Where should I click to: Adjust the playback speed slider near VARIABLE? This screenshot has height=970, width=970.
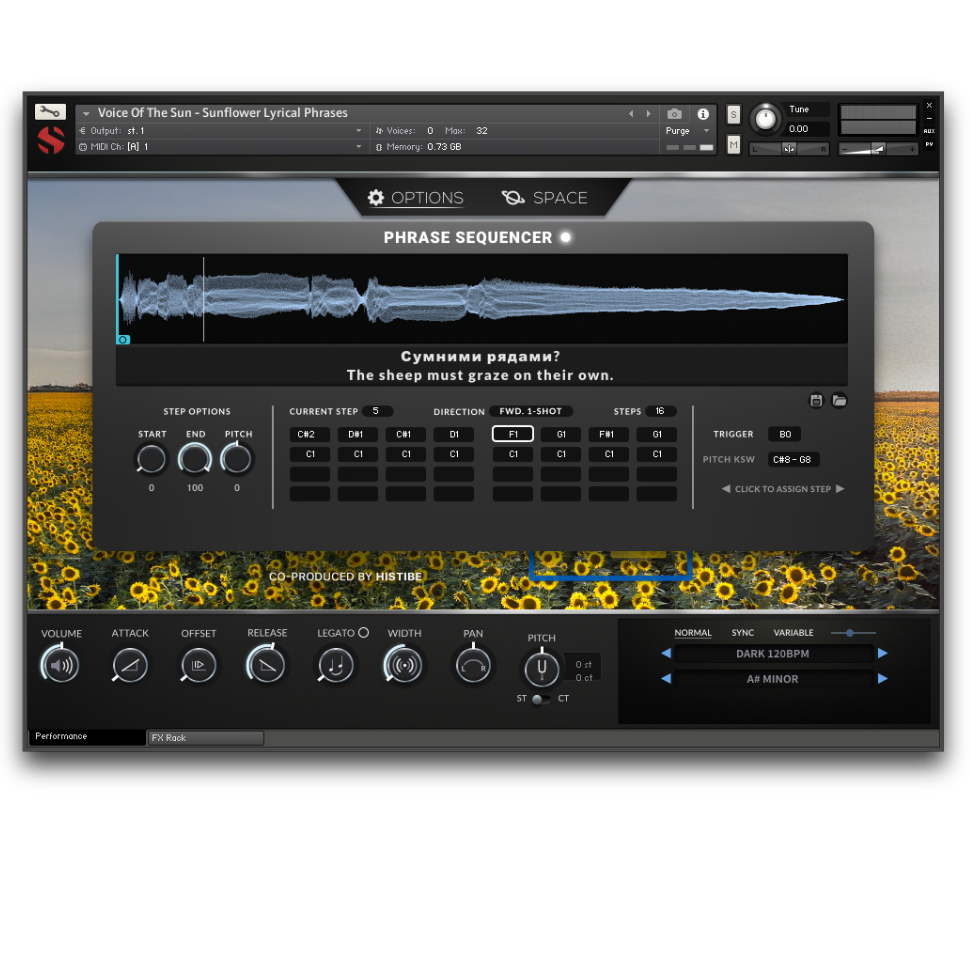[853, 633]
